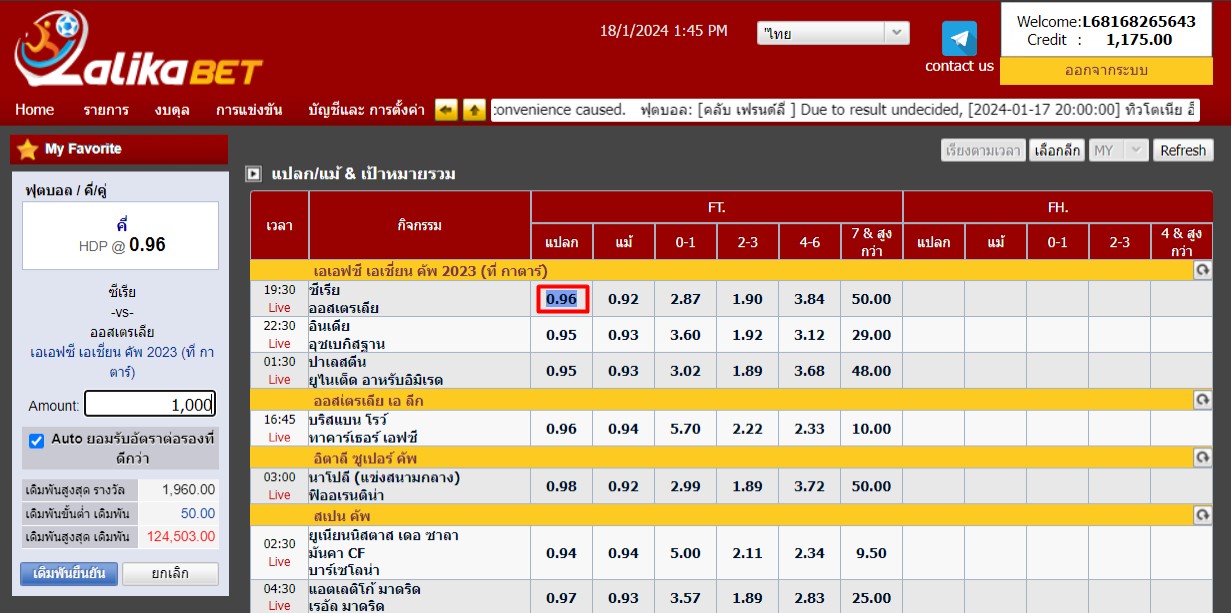Image resolution: width=1231 pixels, height=613 pixels.
Task: Open the MY odds type dropdown
Action: [1117, 150]
